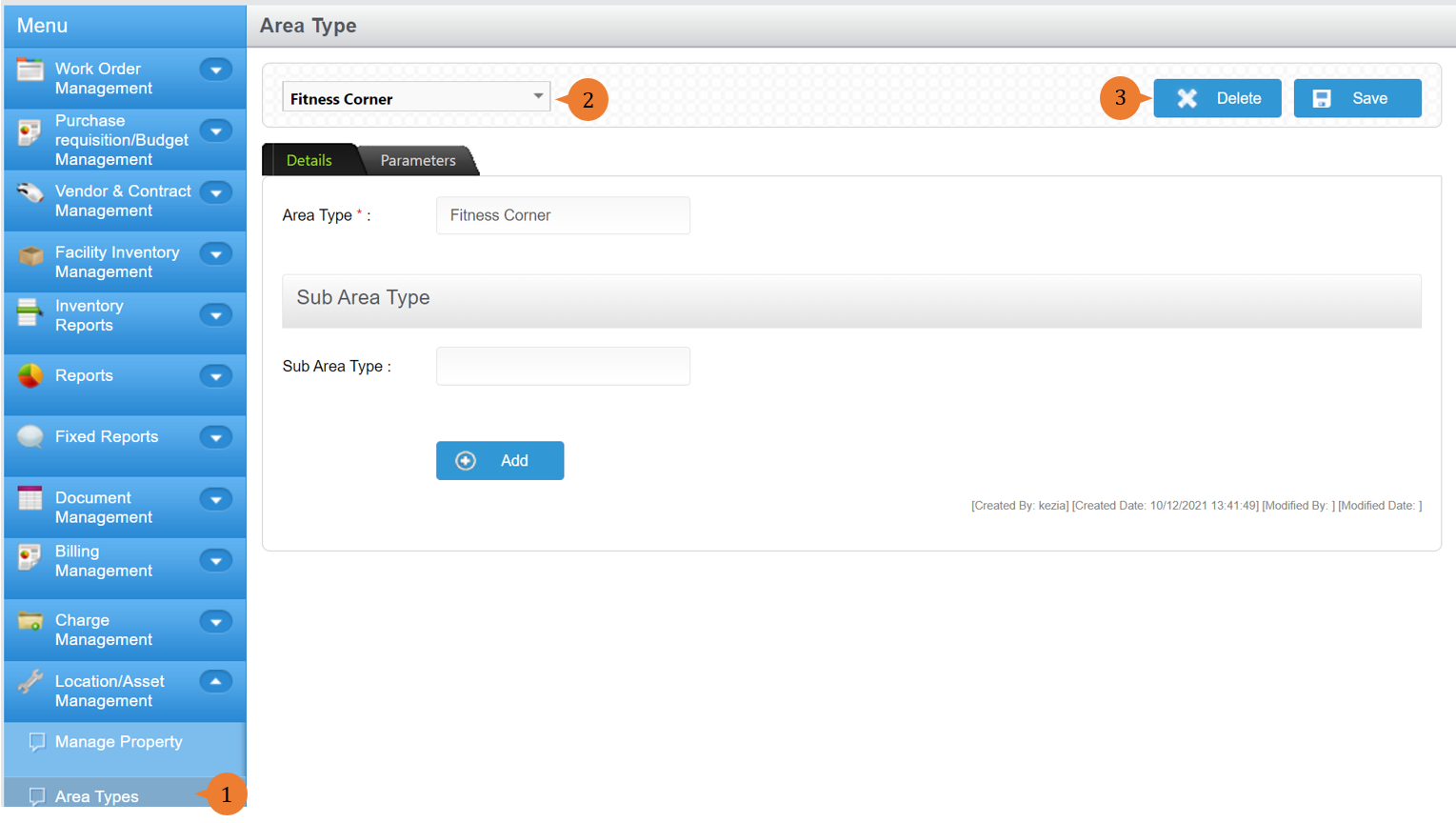Expand the Charge Management arrow
This screenshot has height=823, width=1456.
point(216,622)
